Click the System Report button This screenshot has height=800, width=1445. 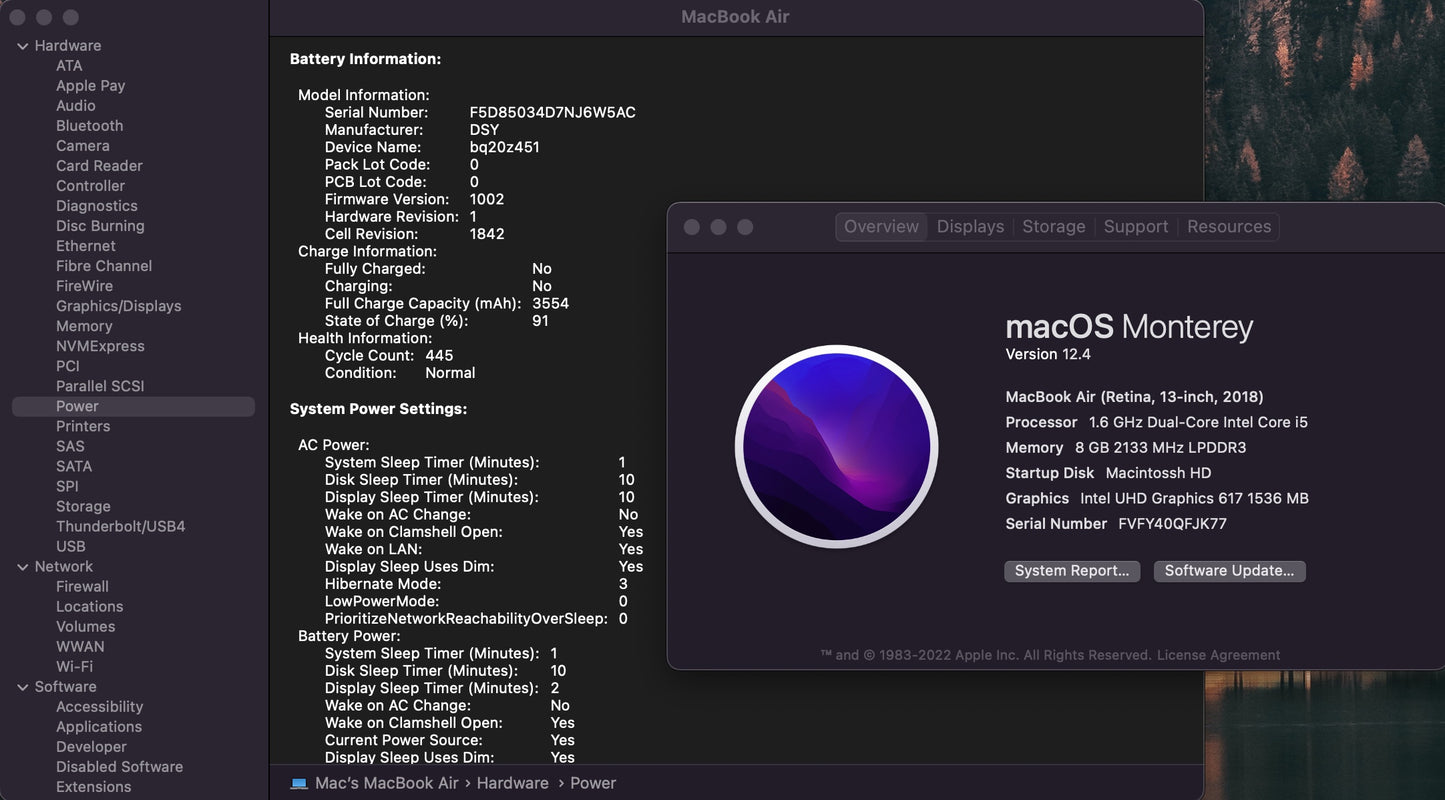click(1071, 571)
